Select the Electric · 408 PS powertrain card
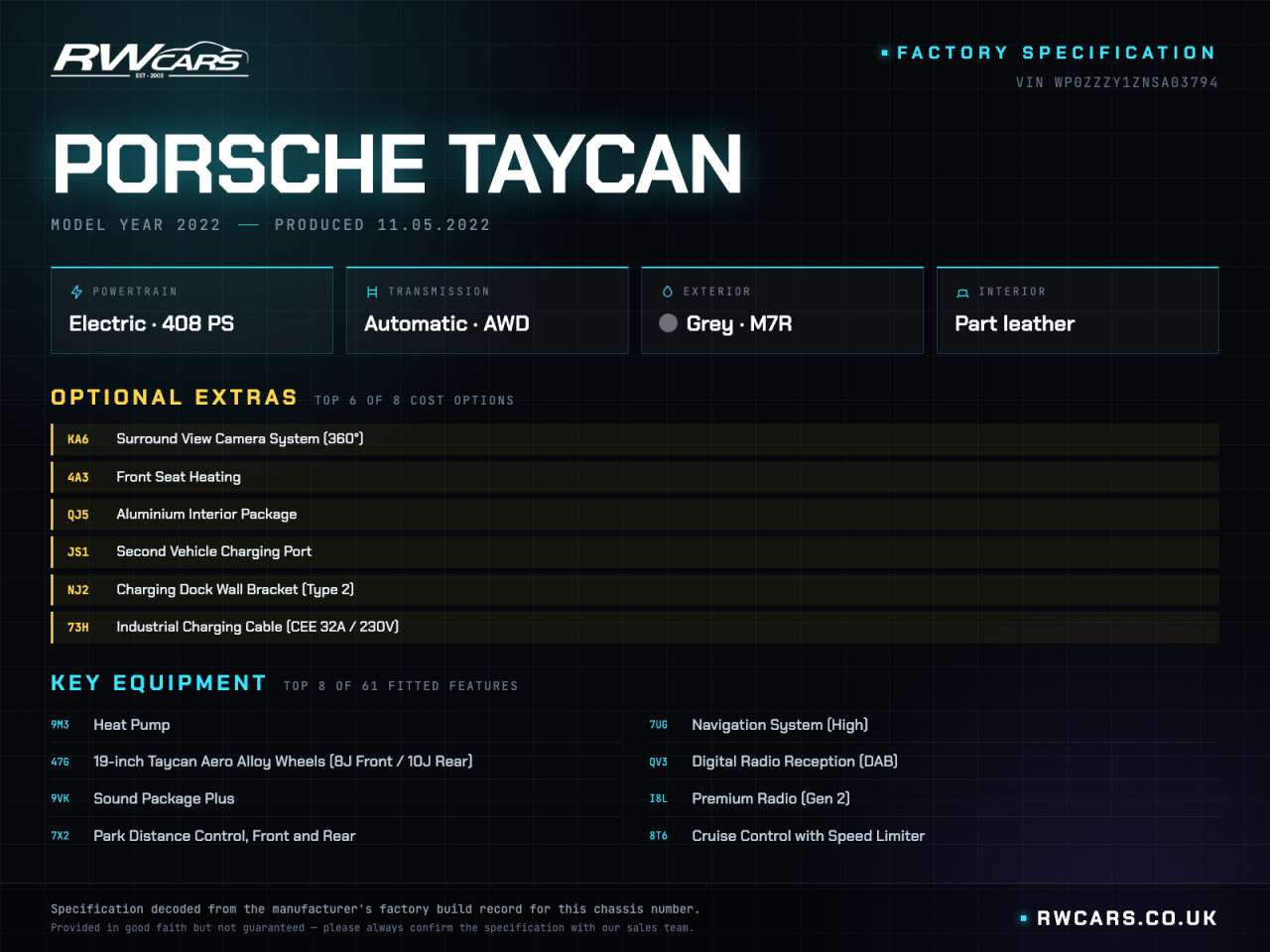Screen dimensions: 1270x952 [191, 310]
